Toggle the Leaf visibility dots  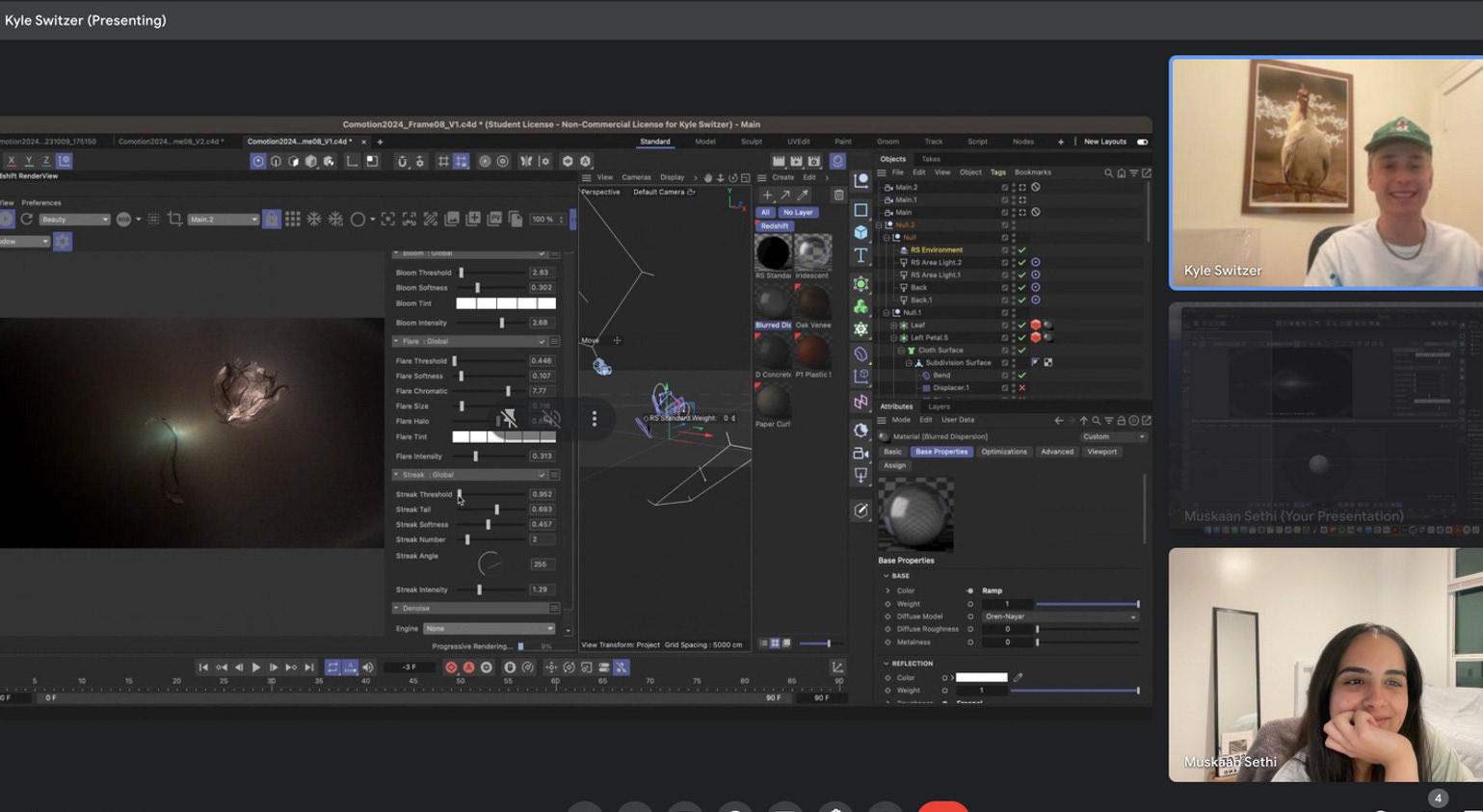(1013, 325)
